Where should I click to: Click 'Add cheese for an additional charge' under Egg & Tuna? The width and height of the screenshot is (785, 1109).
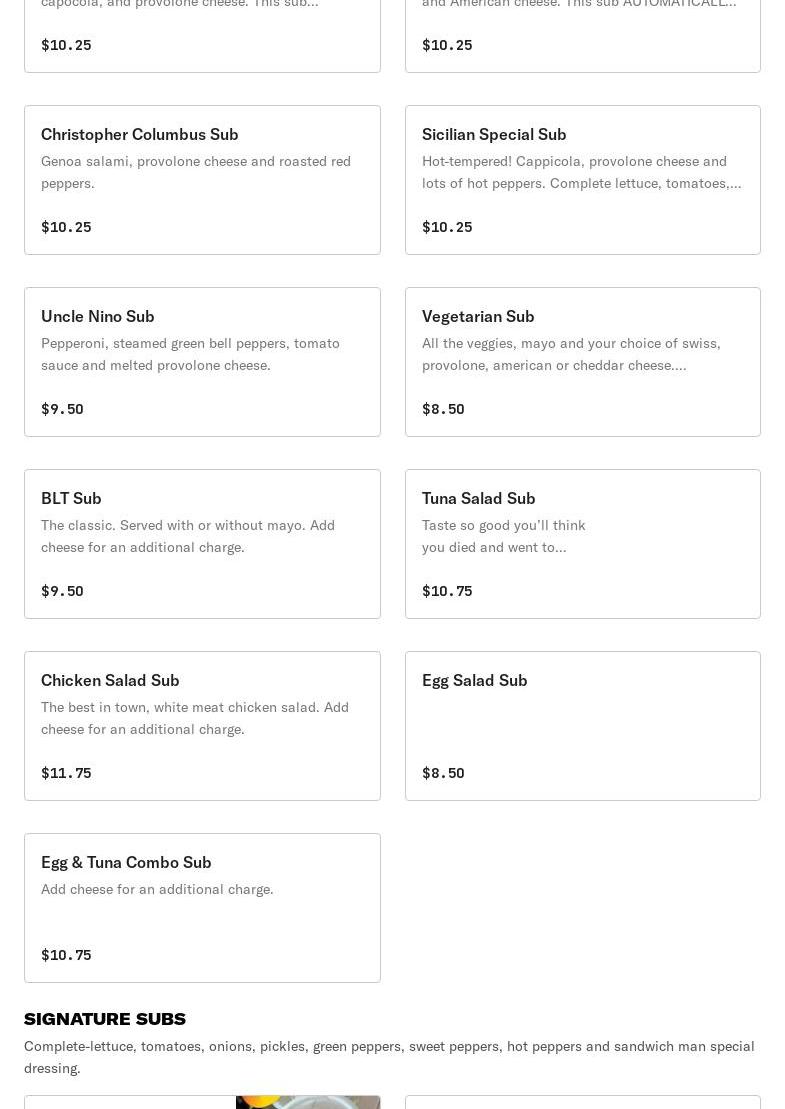click(157, 889)
